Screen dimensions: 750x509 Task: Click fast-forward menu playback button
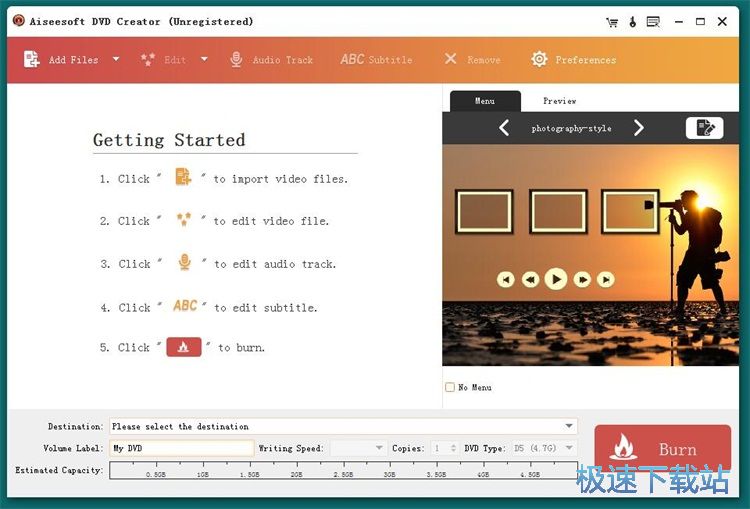click(x=582, y=279)
